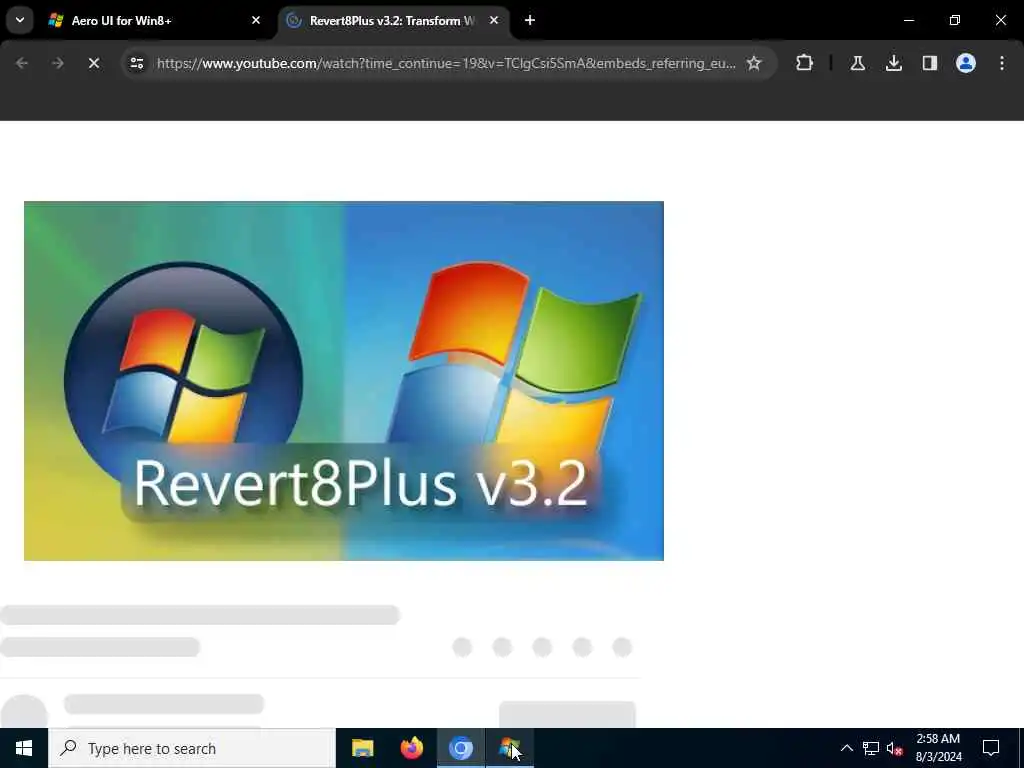Open File Explorer from the taskbar
Screen dimensions: 1024x768
(x=362, y=748)
